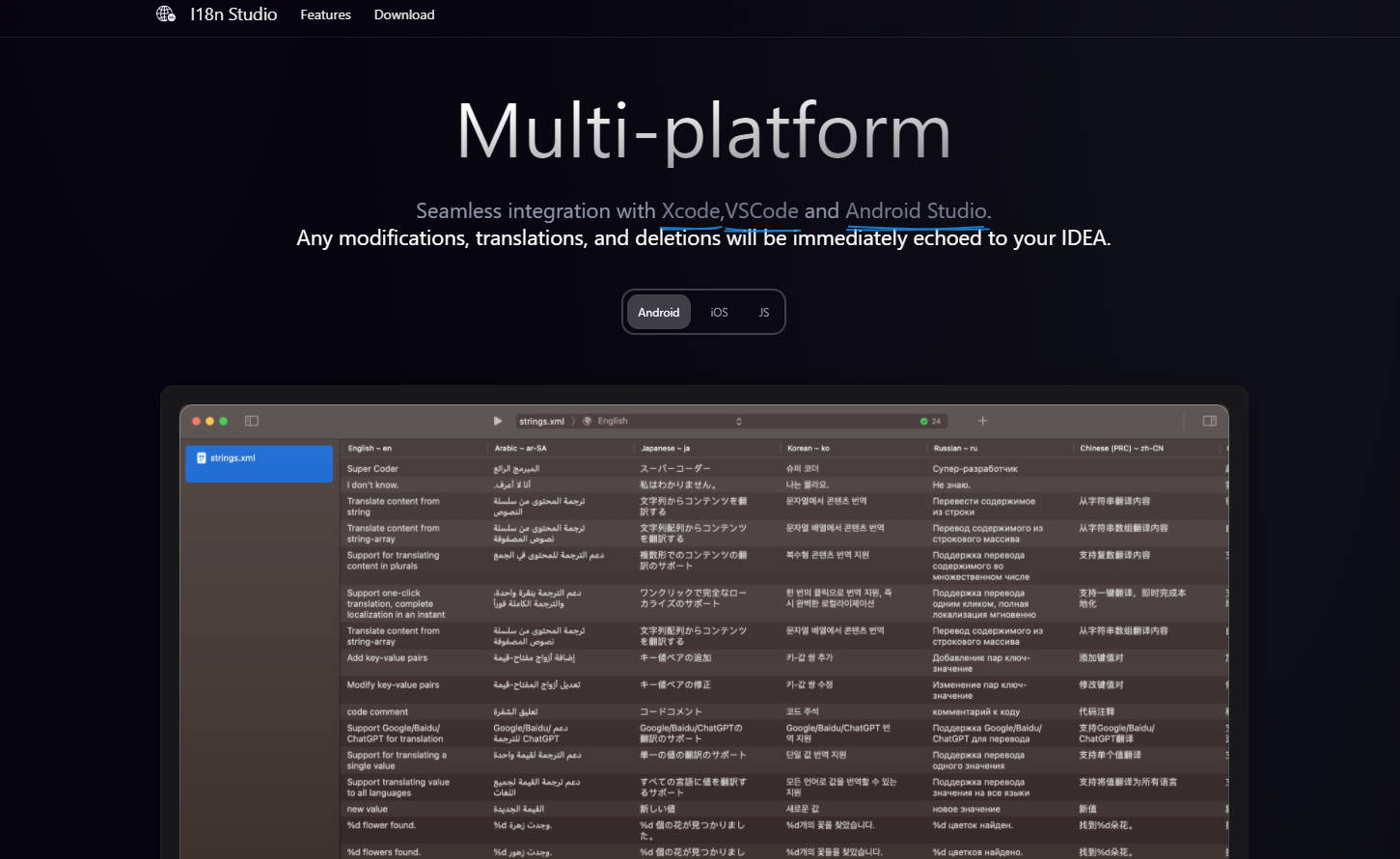Select the Super Coder English cell
The width and height of the screenshot is (1400, 859).
[372, 469]
